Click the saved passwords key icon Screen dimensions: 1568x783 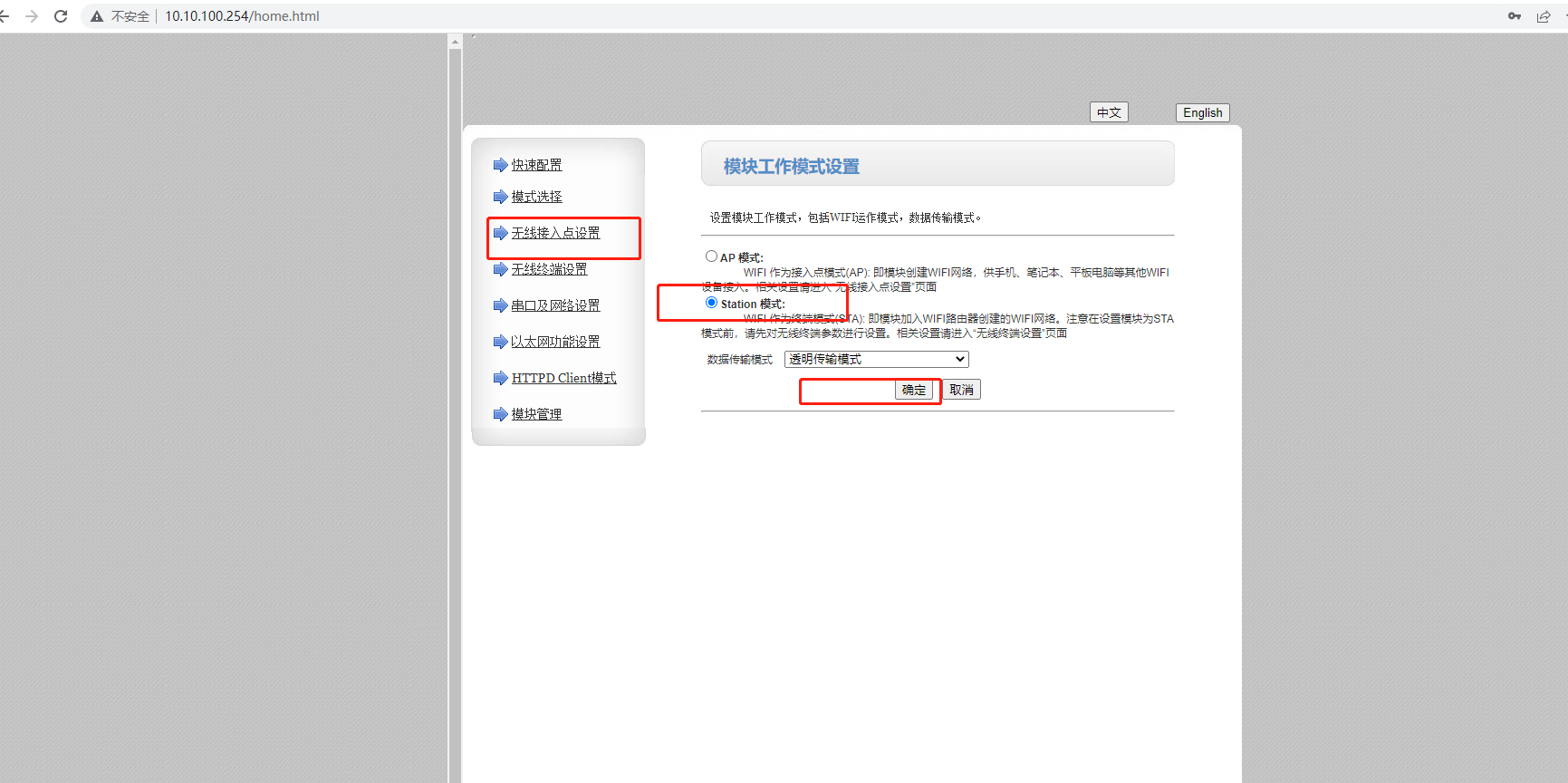[1515, 16]
